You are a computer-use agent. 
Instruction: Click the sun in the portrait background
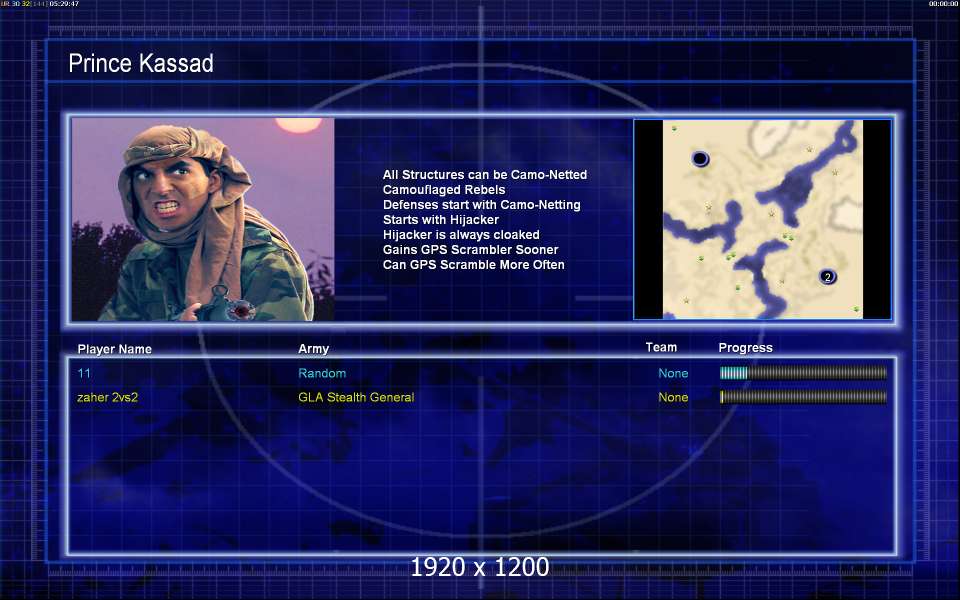pyautogui.click(x=298, y=124)
